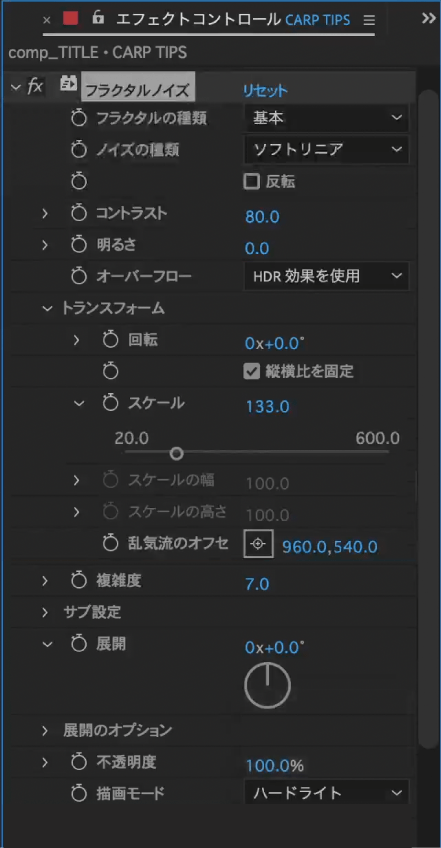Viewport: 441px width, 848px height.
Task: Uncheck the 縦横比を固定 checkbox
Action: point(252,372)
